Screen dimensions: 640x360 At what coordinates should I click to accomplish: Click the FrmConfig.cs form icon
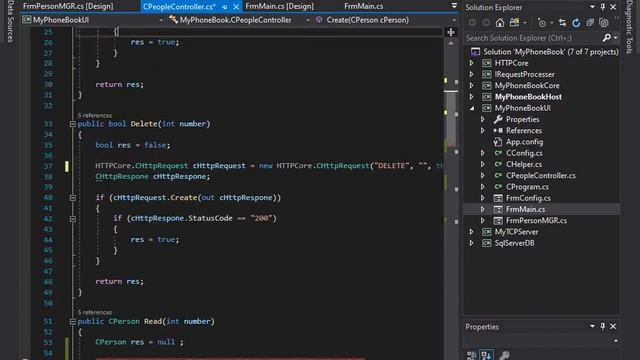(x=498, y=198)
